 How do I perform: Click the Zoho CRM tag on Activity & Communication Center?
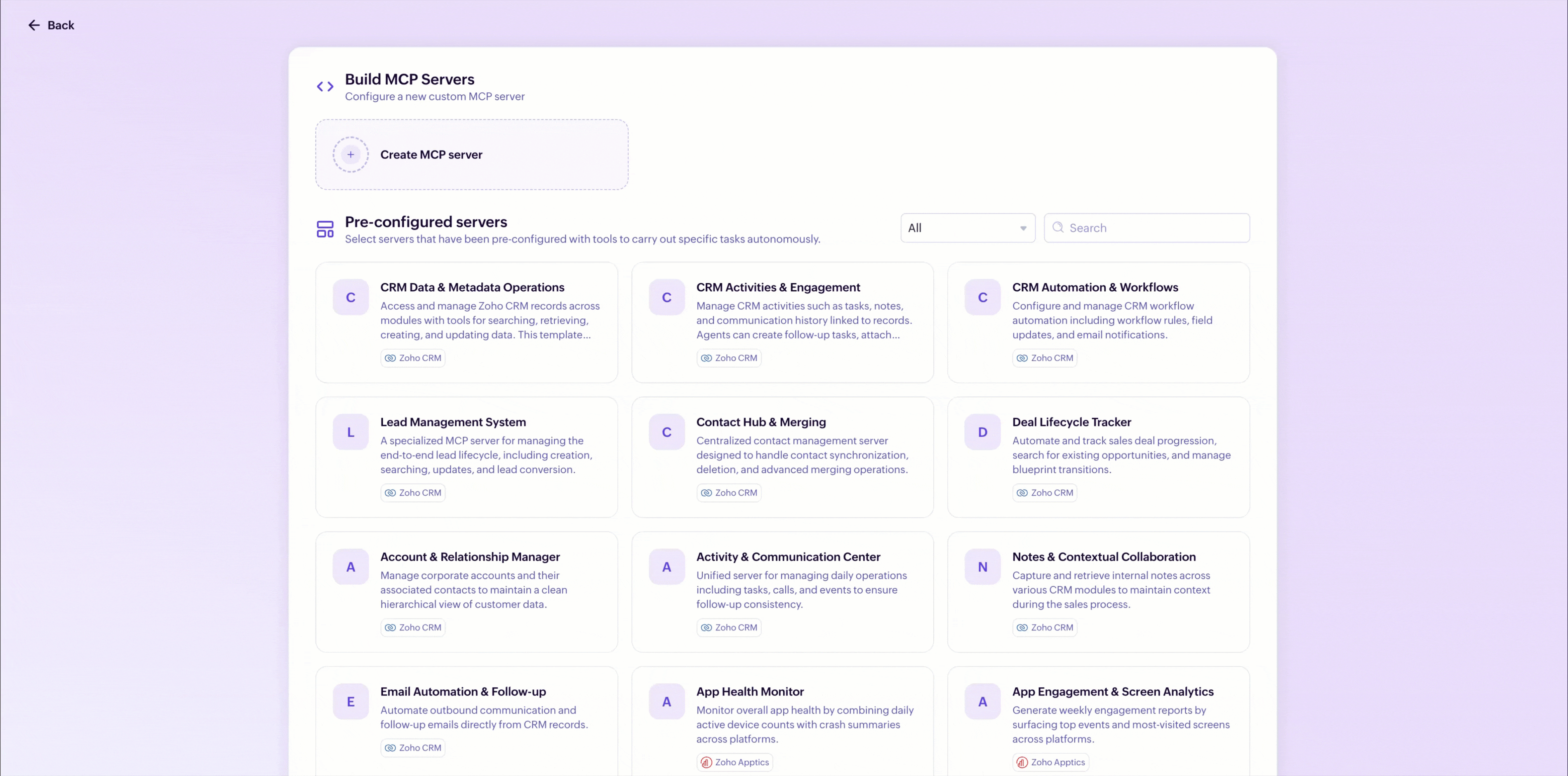[729, 628]
